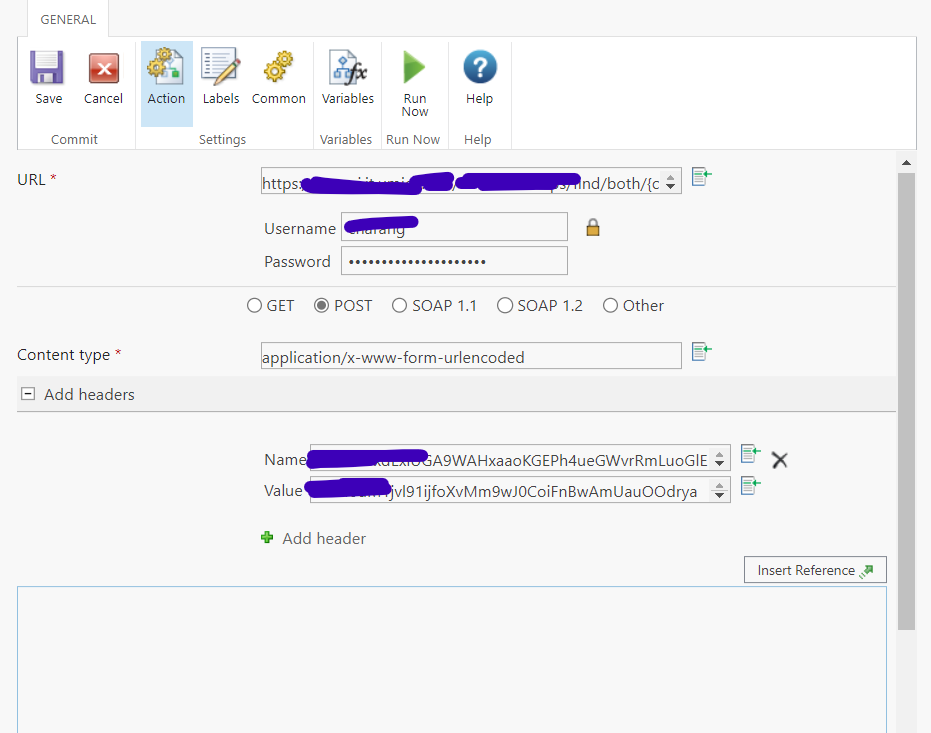Open the Common settings gears icon
The height and width of the screenshot is (733, 931).
(278, 66)
